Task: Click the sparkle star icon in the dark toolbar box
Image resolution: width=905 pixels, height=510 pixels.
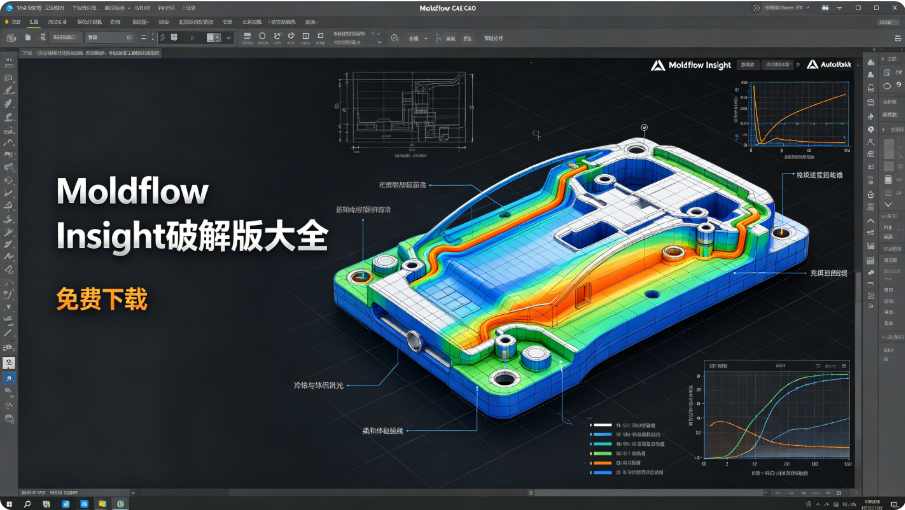Action: [x=163, y=38]
